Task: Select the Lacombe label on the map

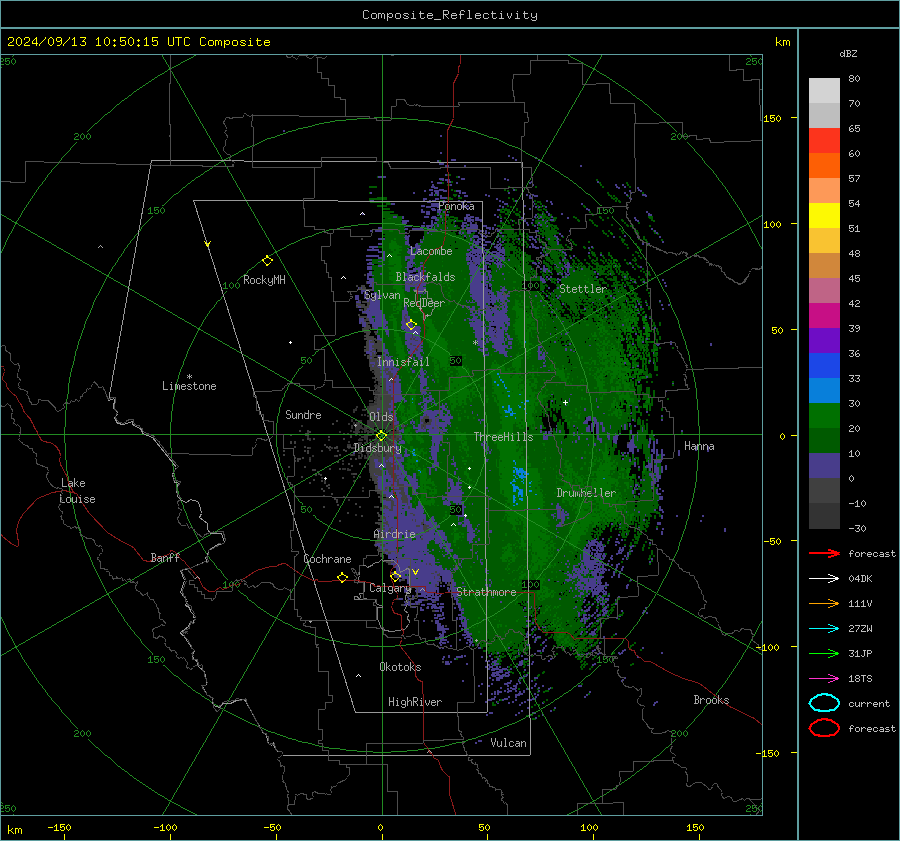Action: pyautogui.click(x=431, y=251)
